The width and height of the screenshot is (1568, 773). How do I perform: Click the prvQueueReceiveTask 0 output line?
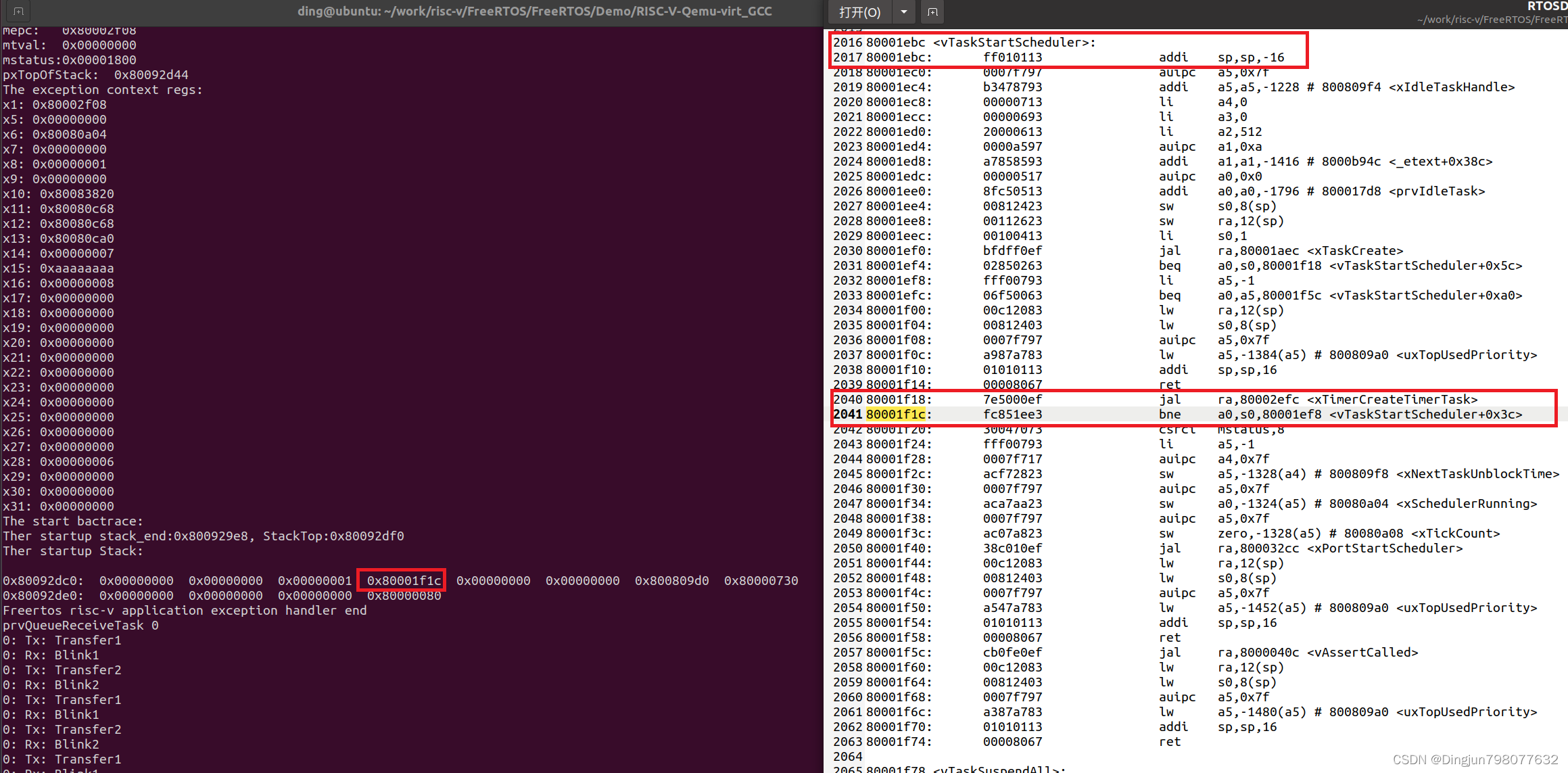80,625
